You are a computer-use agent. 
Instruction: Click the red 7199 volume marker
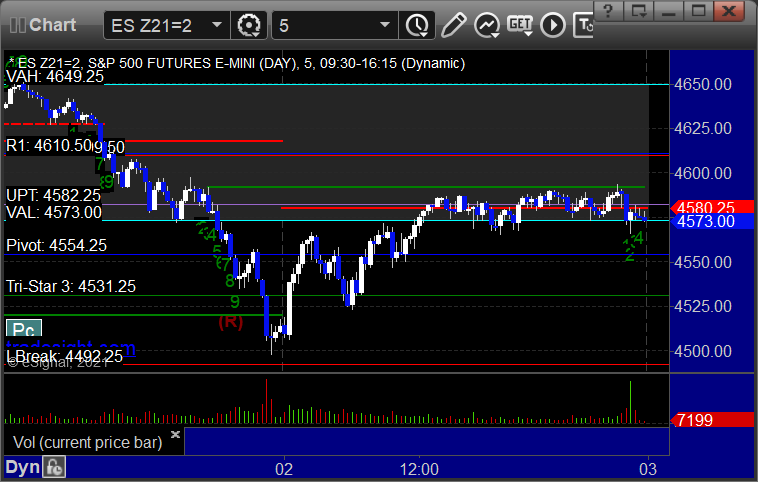712,420
